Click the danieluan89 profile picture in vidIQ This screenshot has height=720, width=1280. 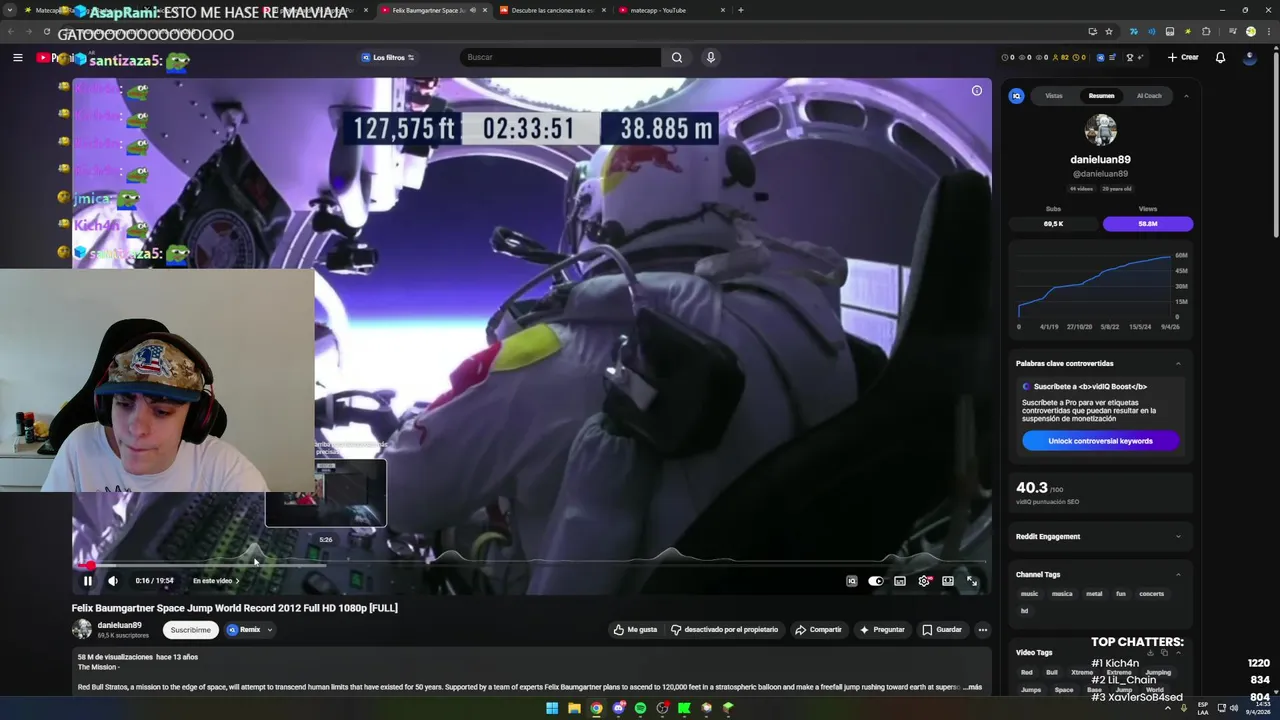tap(1100, 131)
